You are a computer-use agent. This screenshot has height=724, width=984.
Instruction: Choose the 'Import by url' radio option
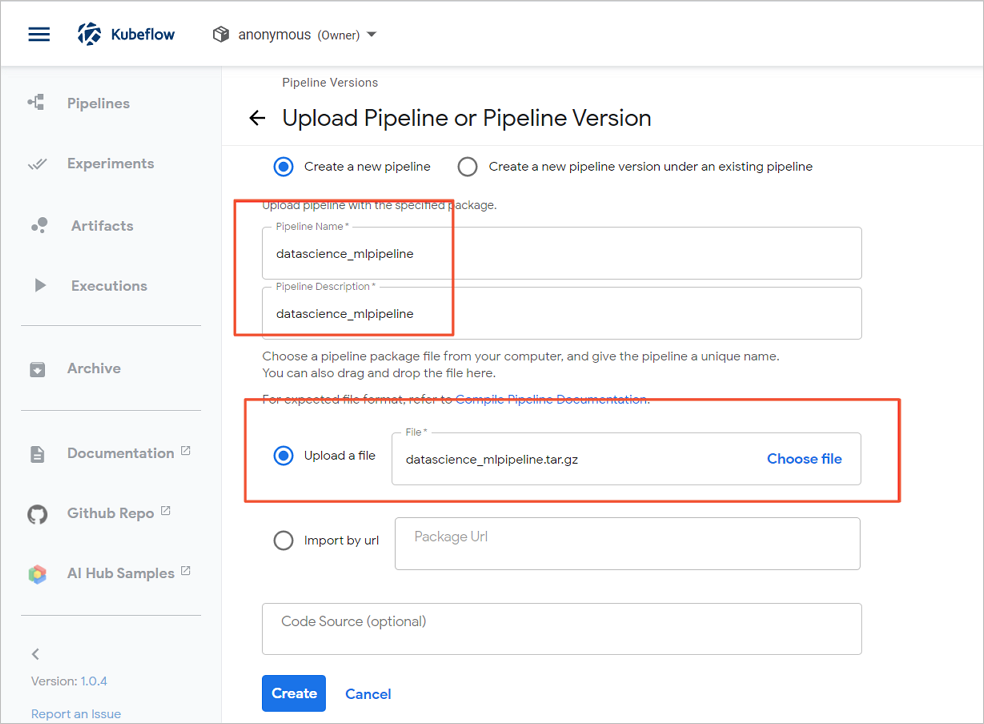[284, 541]
